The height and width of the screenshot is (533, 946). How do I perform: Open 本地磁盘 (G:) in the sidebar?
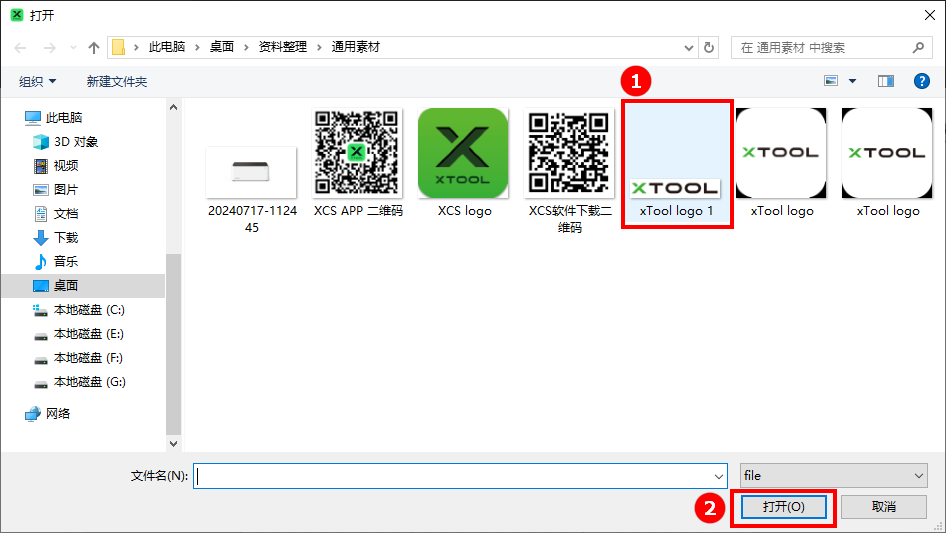click(79, 382)
